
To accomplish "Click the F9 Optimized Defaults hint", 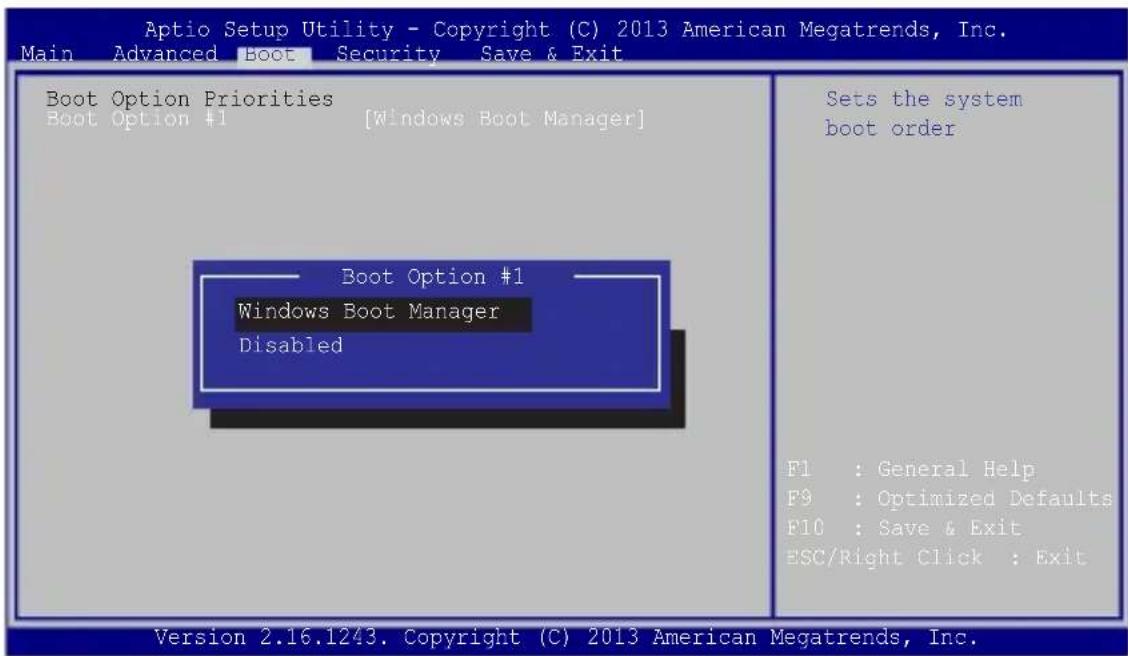I will [x=950, y=498].
